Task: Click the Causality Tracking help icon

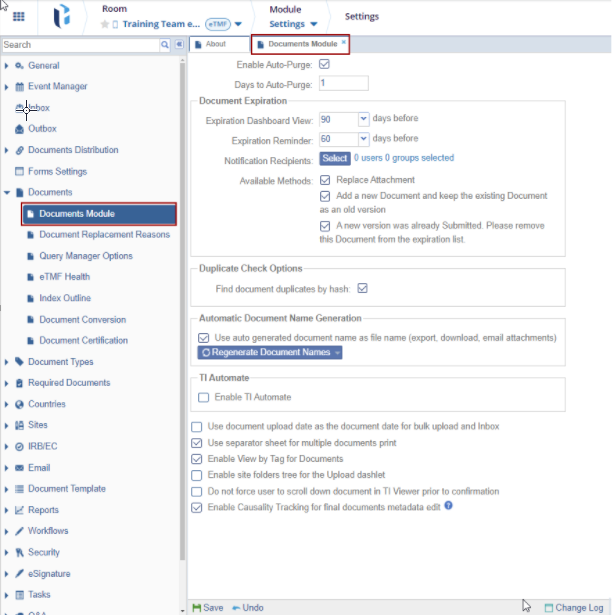Action: (x=449, y=507)
